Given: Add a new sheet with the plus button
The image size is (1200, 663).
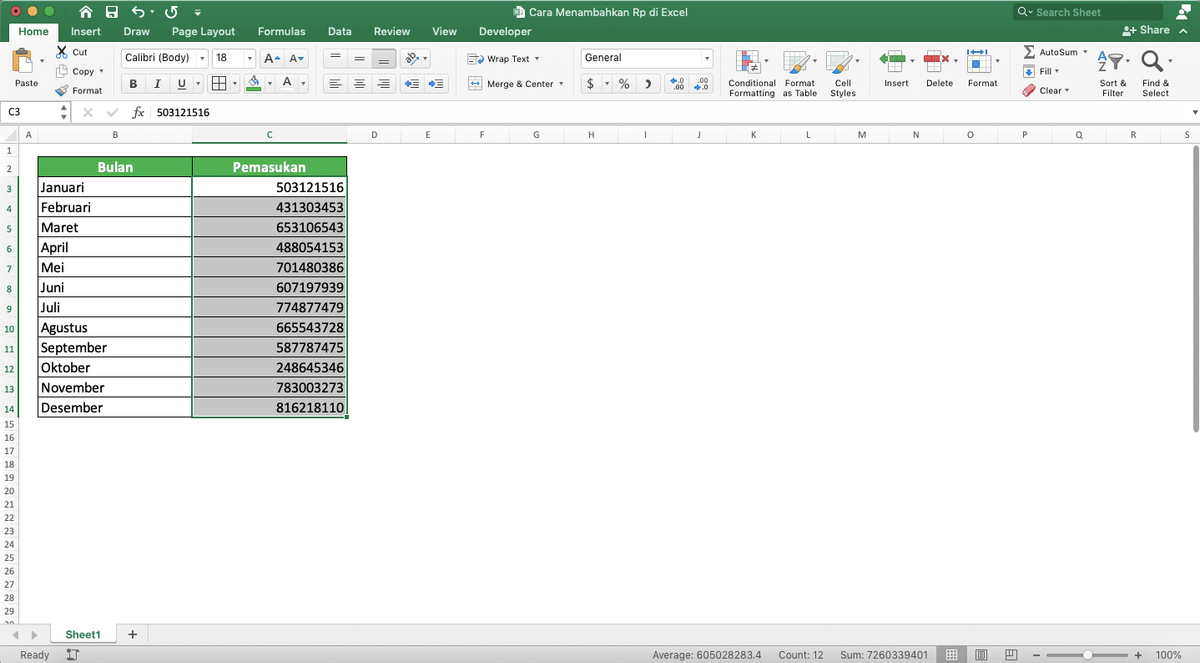Looking at the screenshot, I should tap(132, 634).
